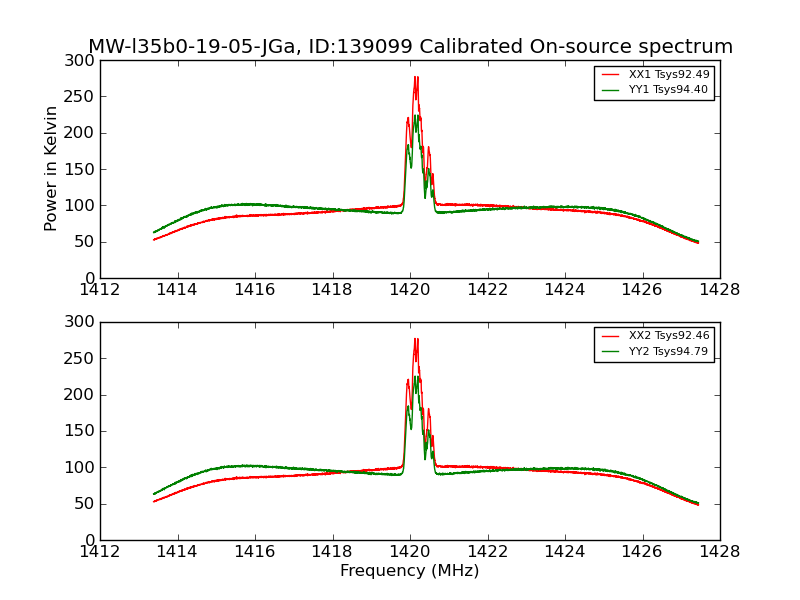This screenshot has width=800, height=600.
Task: Click the 1416 tick label of top plot
Action: 255,290
